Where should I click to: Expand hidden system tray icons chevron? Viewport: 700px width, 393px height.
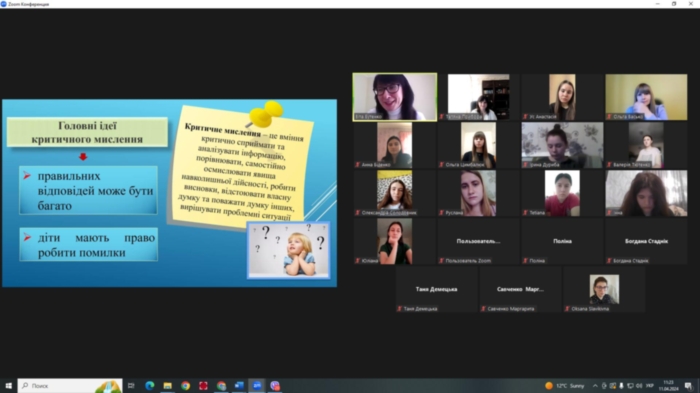click(x=595, y=386)
